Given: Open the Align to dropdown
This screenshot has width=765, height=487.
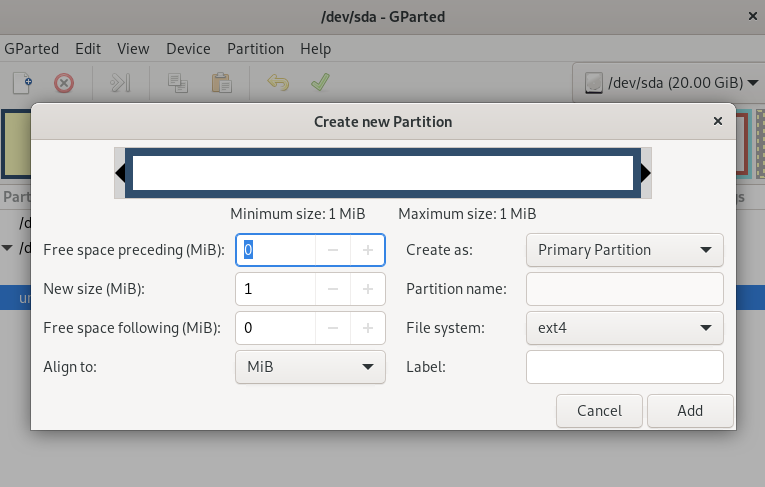Looking at the screenshot, I should point(310,367).
